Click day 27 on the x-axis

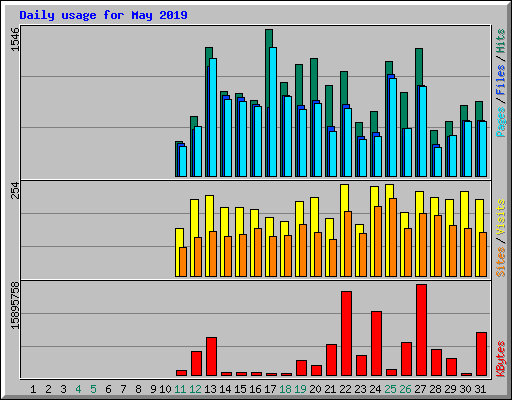420,389
